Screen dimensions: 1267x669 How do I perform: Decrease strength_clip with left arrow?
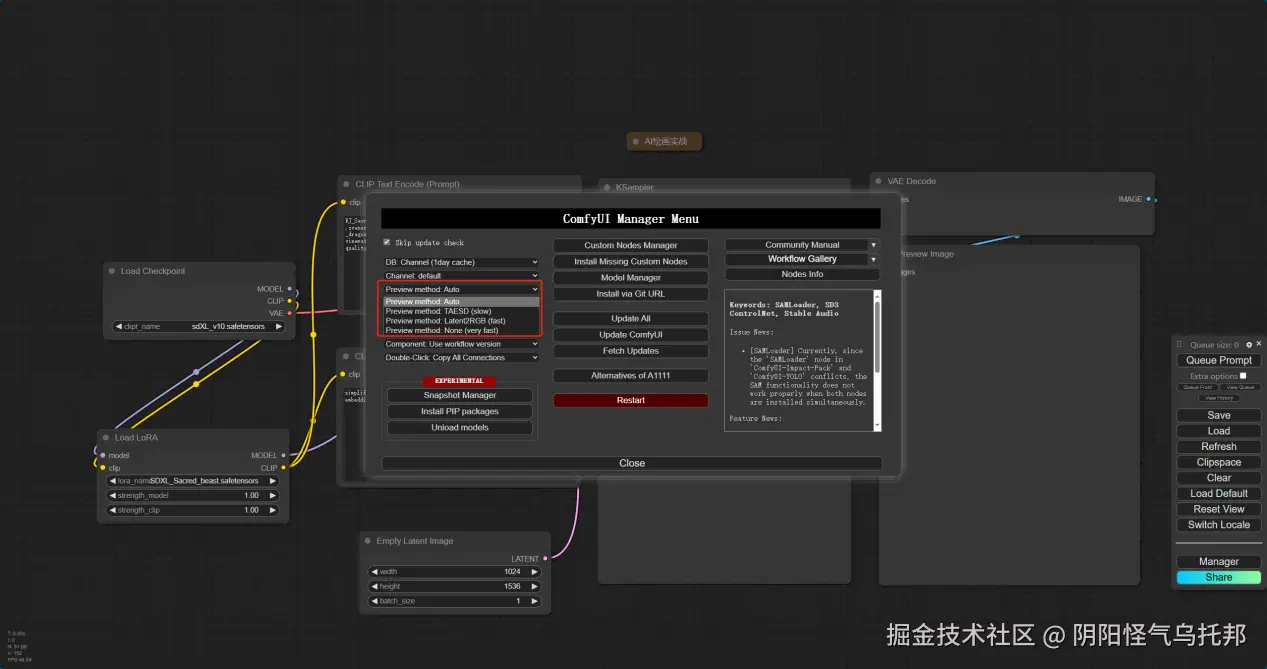click(x=112, y=510)
